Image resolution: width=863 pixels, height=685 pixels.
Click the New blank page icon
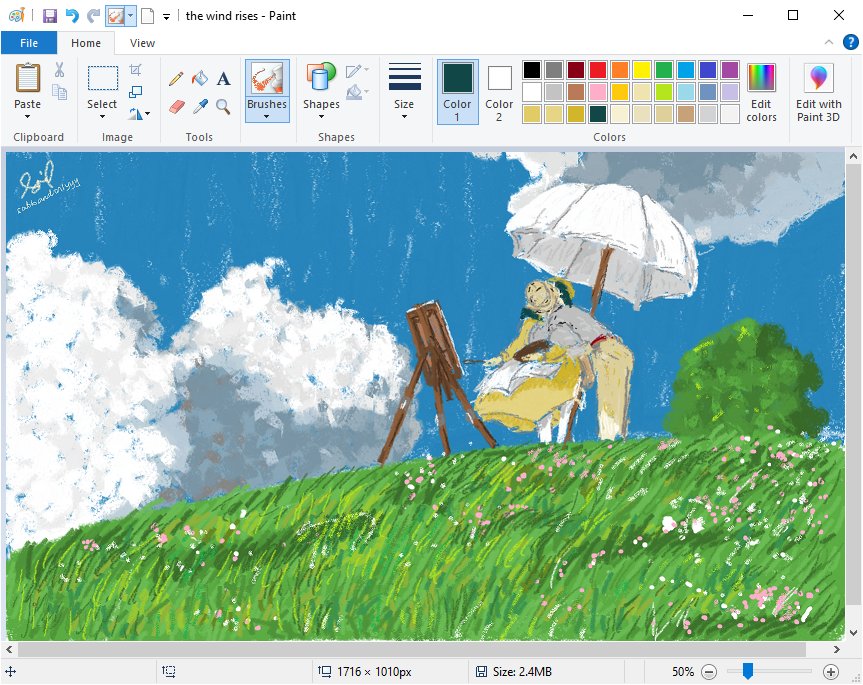148,15
